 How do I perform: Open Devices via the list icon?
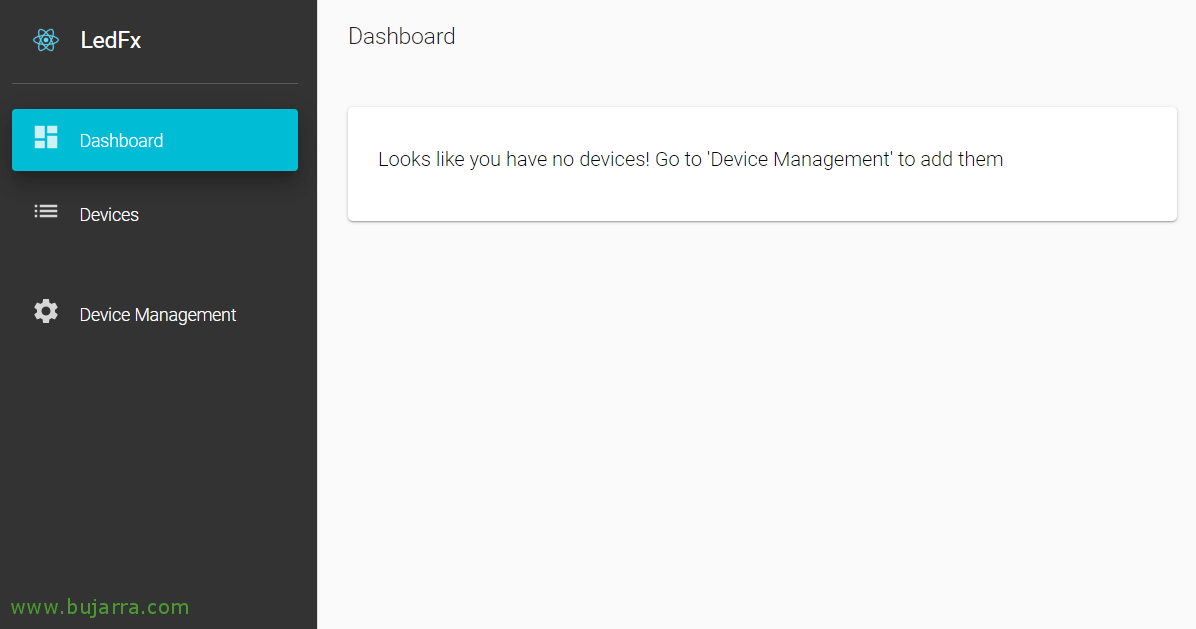click(46, 211)
